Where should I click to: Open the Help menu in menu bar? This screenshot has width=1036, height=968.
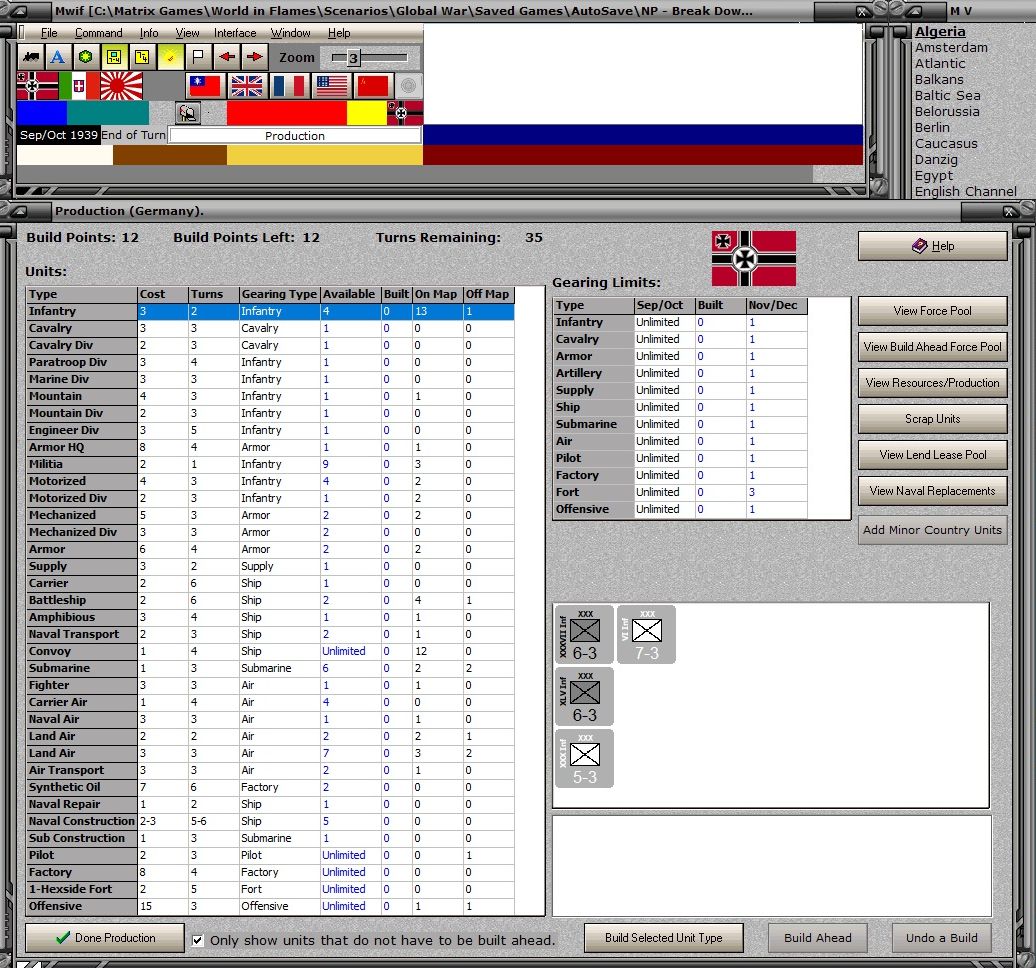pos(339,33)
